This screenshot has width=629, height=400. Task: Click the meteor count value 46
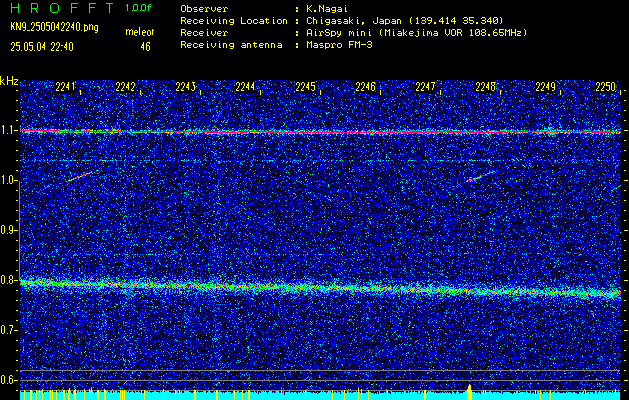(x=145, y=47)
